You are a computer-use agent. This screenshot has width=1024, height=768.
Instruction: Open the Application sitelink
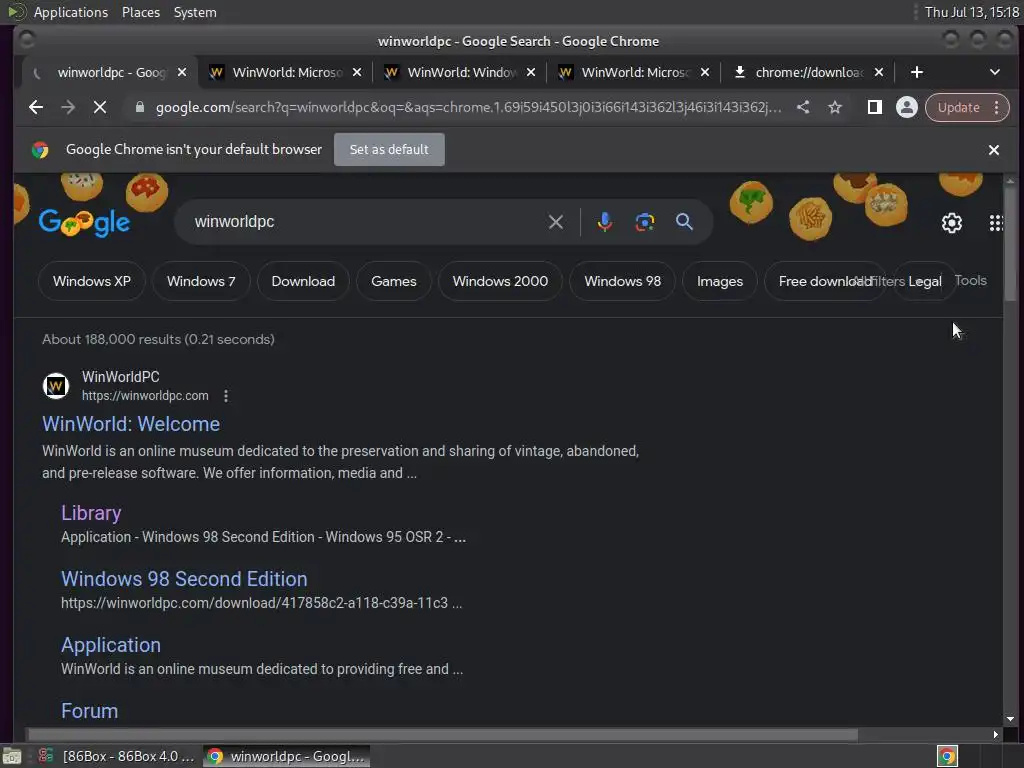pos(111,645)
